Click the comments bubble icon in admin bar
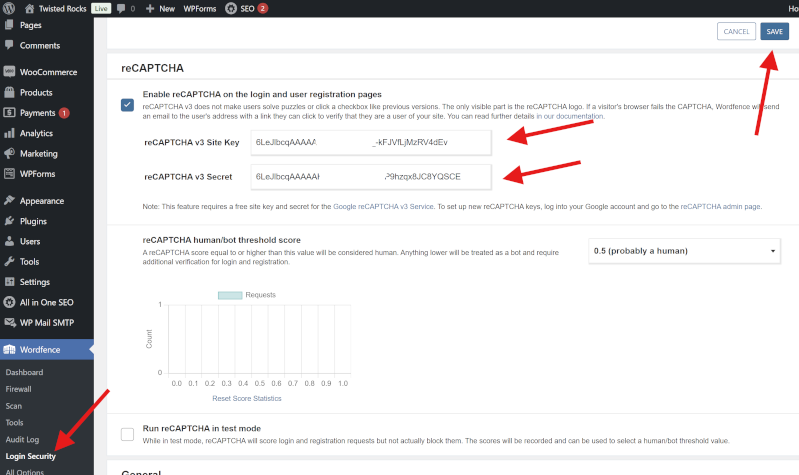 (x=121, y=8)
